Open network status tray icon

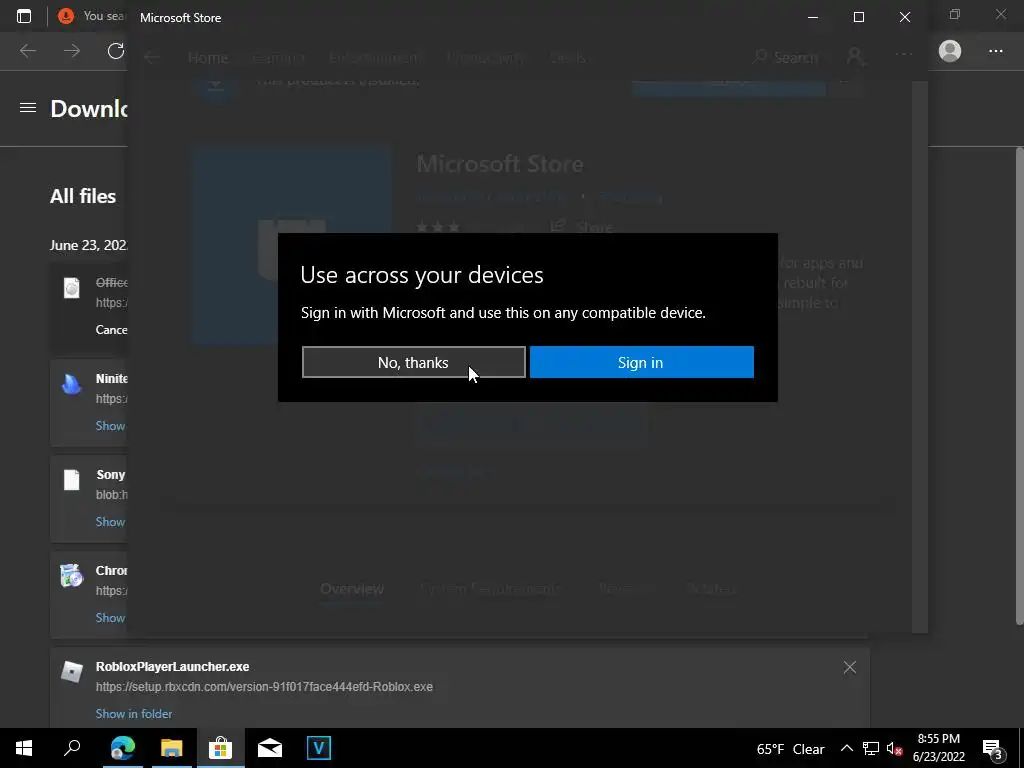point(871,748)
